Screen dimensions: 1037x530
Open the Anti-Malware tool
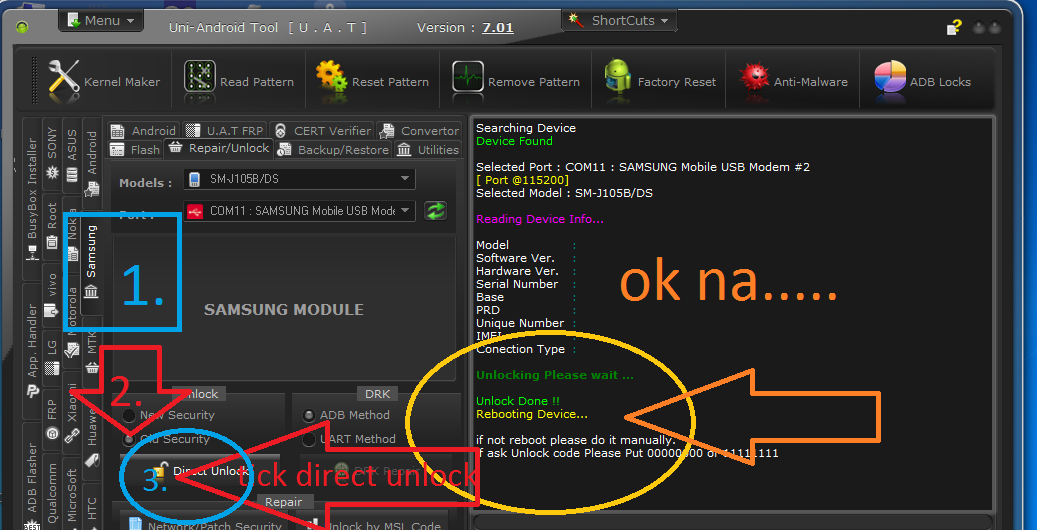(792, 81)
